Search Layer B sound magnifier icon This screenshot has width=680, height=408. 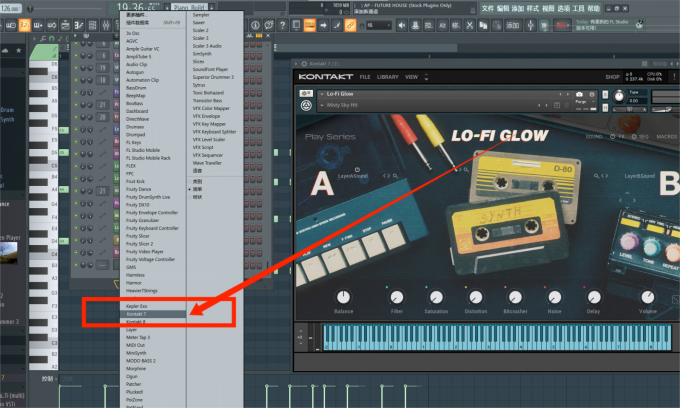click(596, 176)
